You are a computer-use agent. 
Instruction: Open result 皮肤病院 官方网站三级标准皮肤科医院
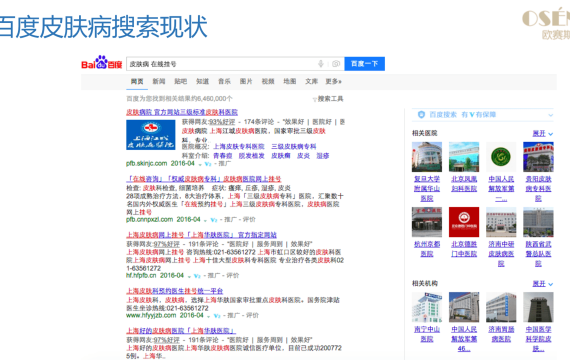click(x=182, y=112)
